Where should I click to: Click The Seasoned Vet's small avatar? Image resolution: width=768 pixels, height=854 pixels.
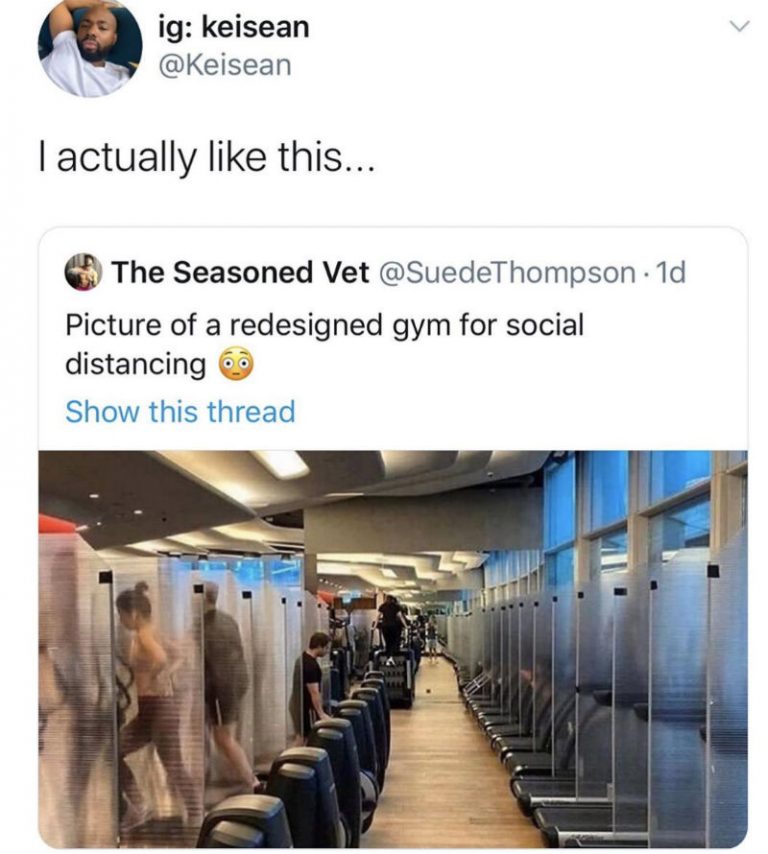coord(82,272)
